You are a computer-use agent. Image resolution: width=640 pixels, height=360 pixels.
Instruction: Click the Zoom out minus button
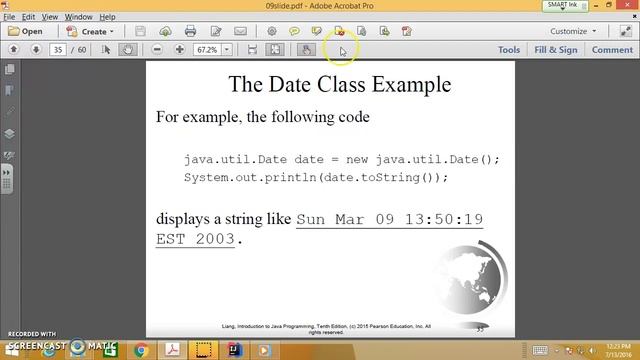click(x=157, y=49)
